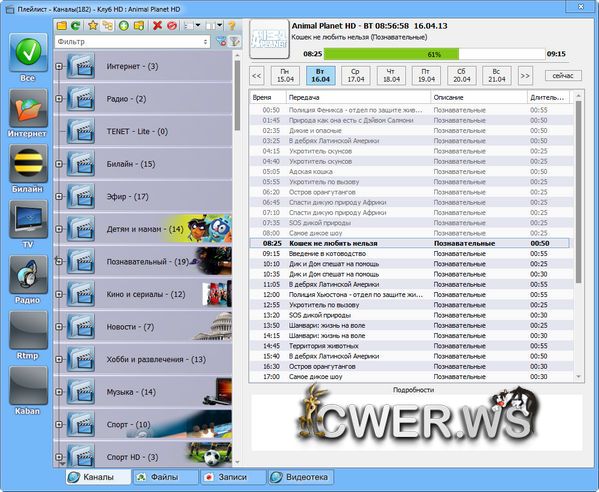The height and width of the screenshot is (492, 599).
Task: Expand the 'Спорт - (10)' group
Action: (59, 424)
